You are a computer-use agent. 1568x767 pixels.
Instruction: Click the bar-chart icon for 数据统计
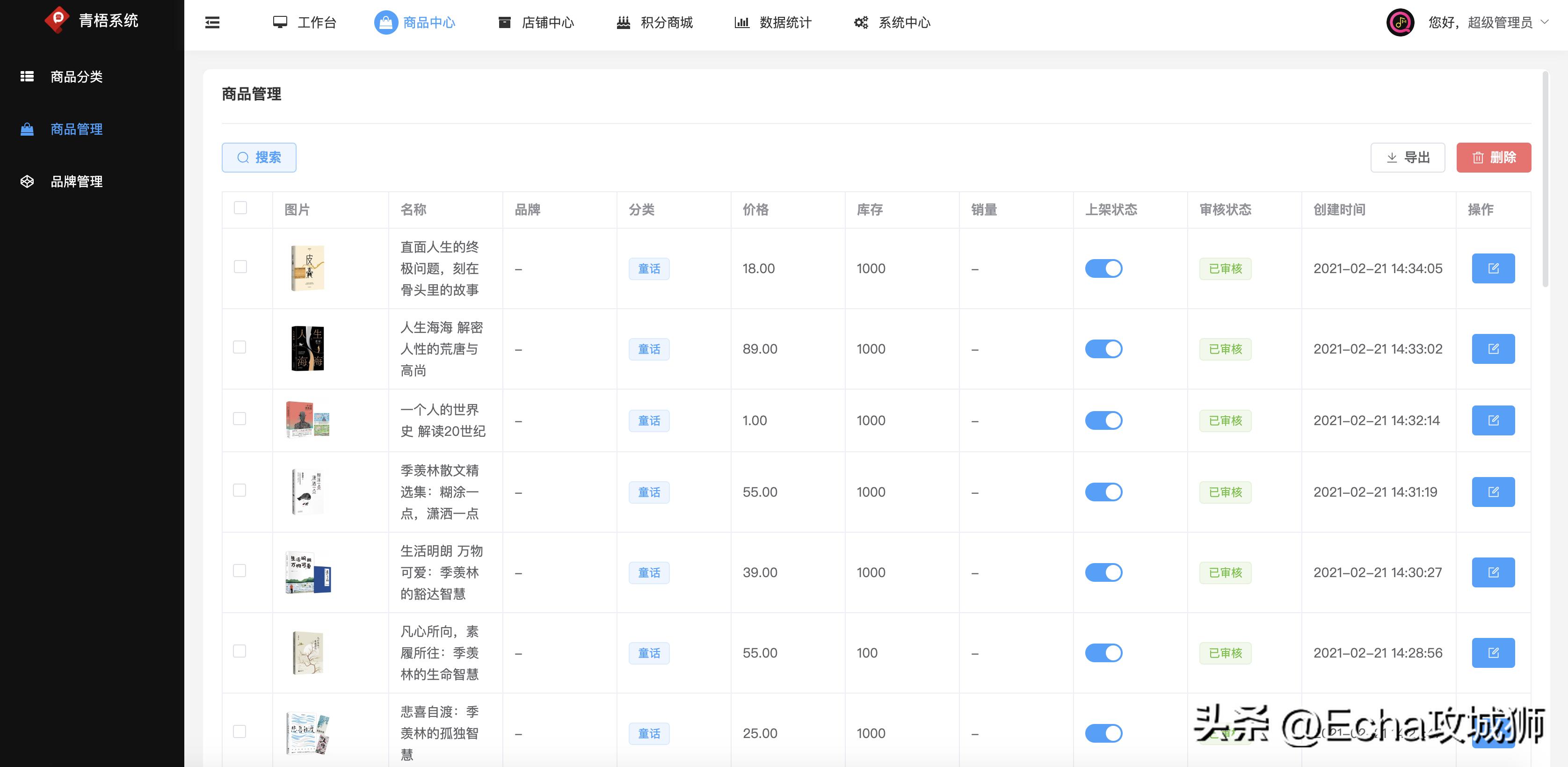pos(742,22)
